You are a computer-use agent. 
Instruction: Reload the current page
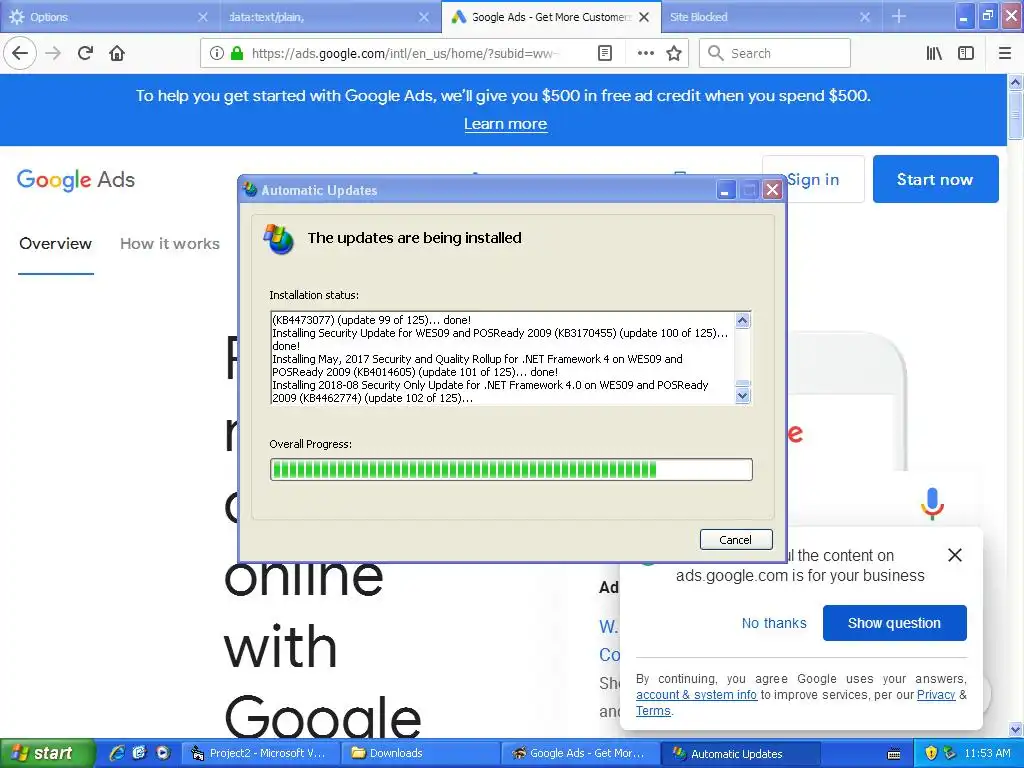pyautogui.click(x=85, y=53)
